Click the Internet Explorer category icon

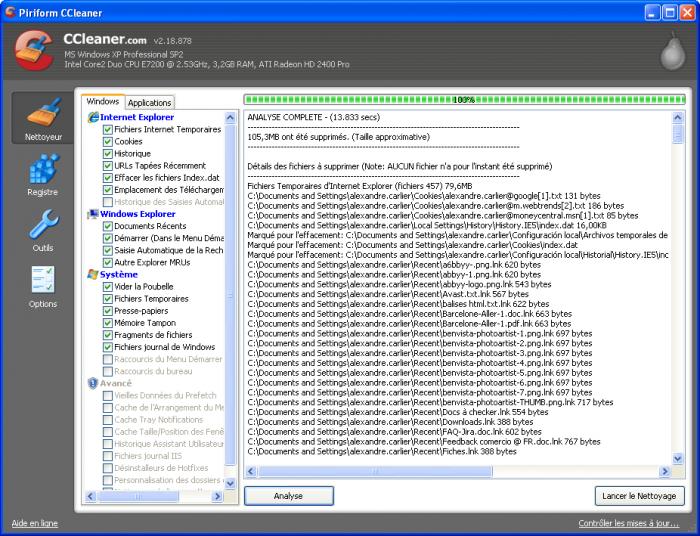tap(93, 117)
